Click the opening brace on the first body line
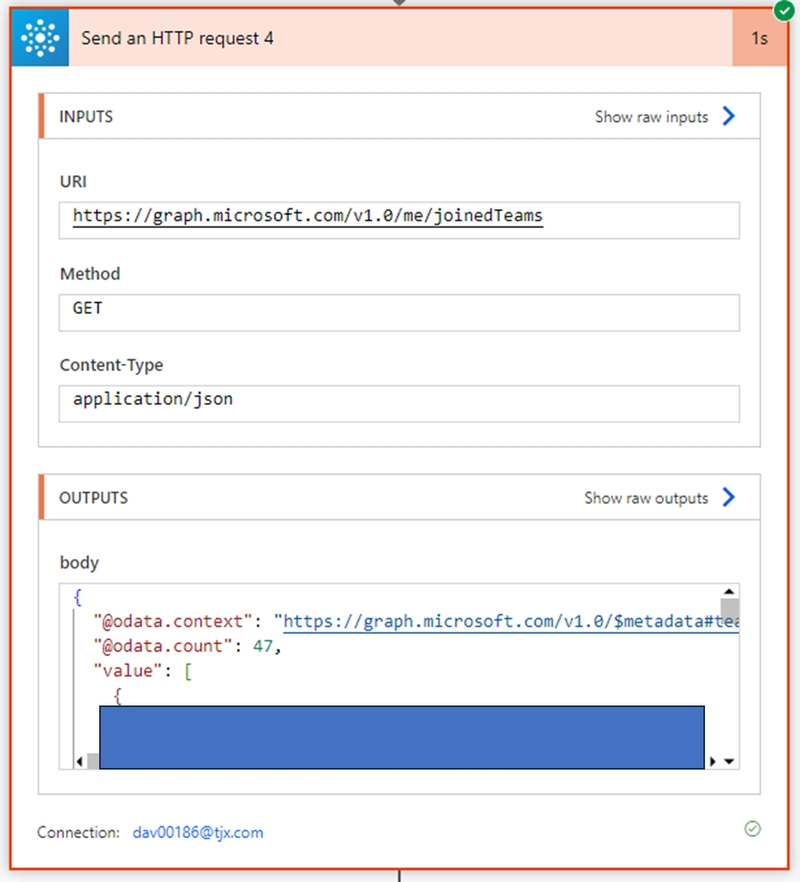Viewport: 800px width, 882px height. [x=78, y=597]
